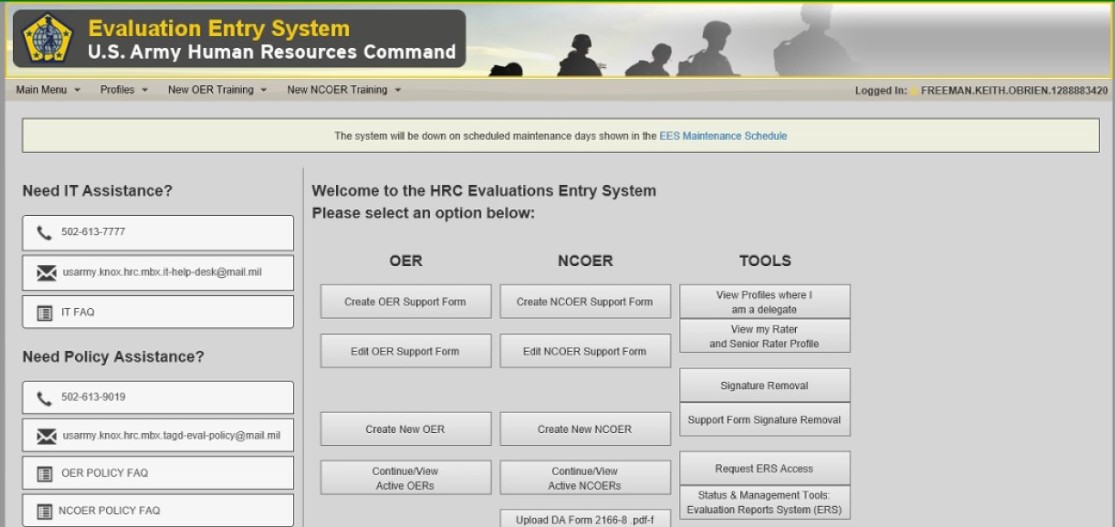Click Edit OER Support Form button
The height and width of the screenshot is (527, 1115).
pyautogui.click(x=405, y=351)
